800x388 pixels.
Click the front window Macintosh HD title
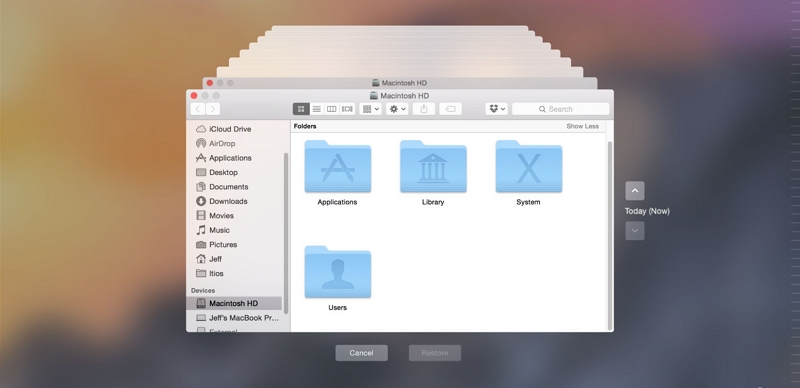[x=399, y=95]
